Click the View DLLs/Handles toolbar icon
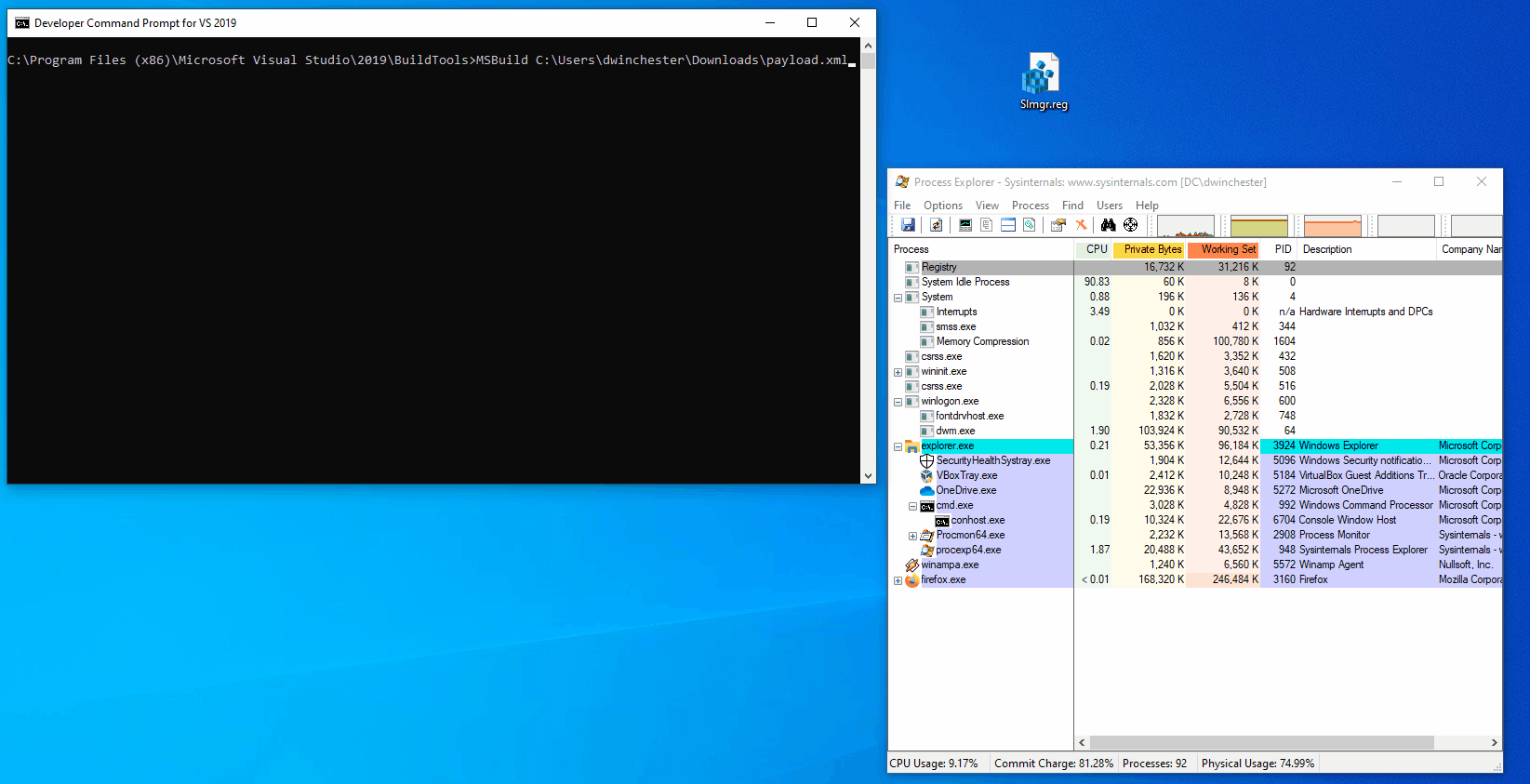Viewport: 1530px width, 784px height. pos(1030,225)
